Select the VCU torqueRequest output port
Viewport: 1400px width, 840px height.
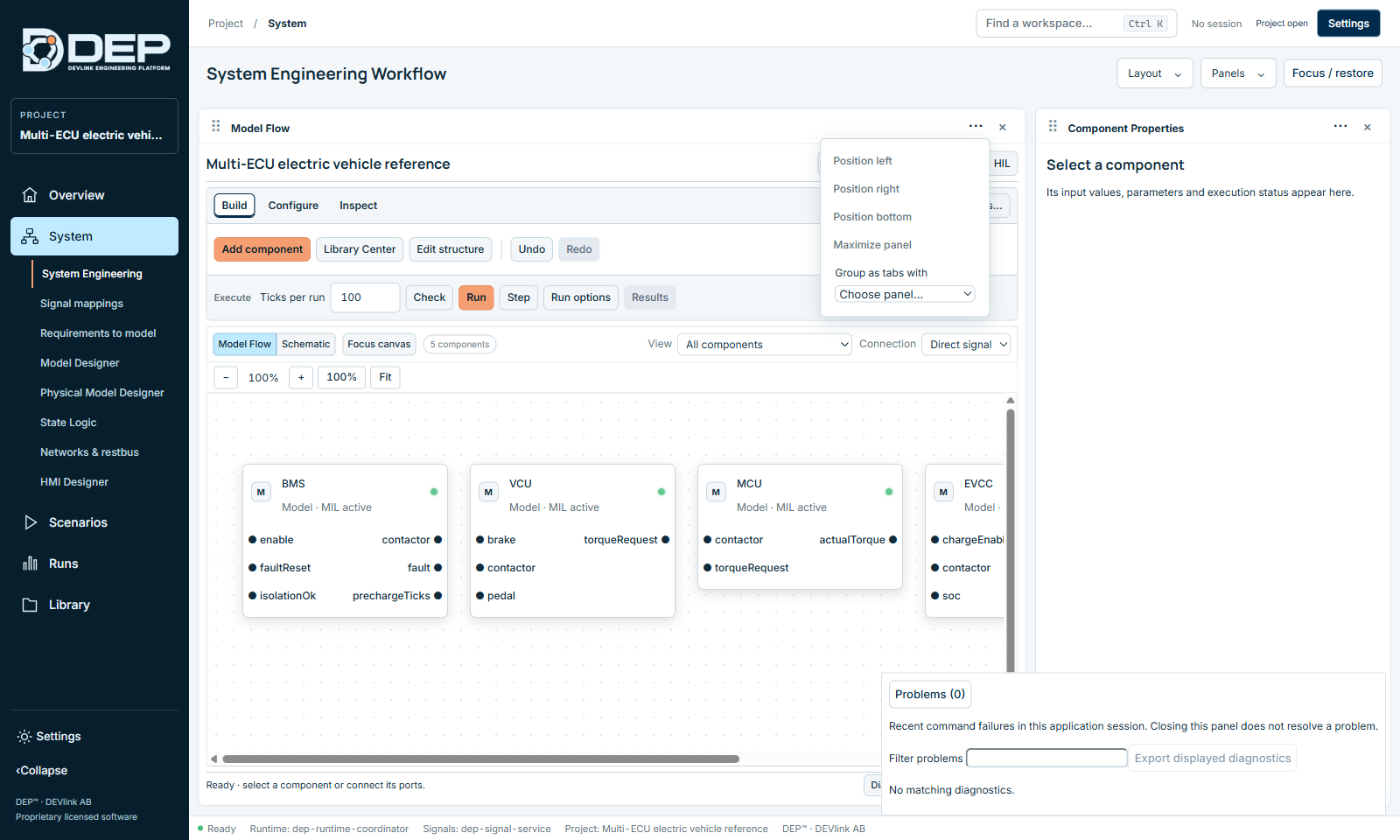click(665, 540)
